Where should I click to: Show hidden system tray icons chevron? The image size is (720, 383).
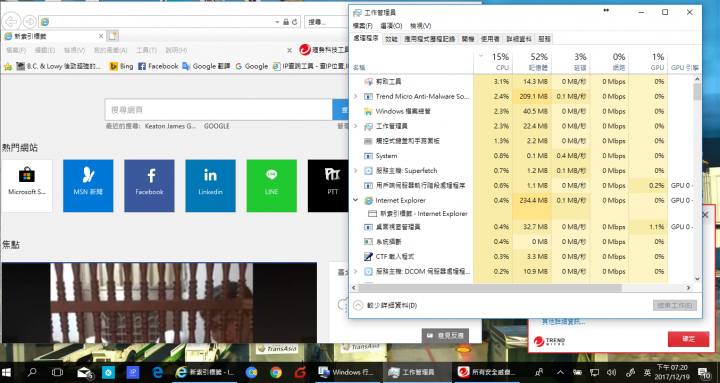560,372
